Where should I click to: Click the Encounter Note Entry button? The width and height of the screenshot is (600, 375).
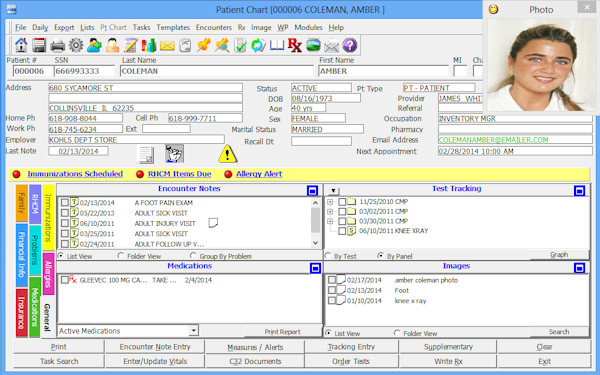tap(155, 347)
